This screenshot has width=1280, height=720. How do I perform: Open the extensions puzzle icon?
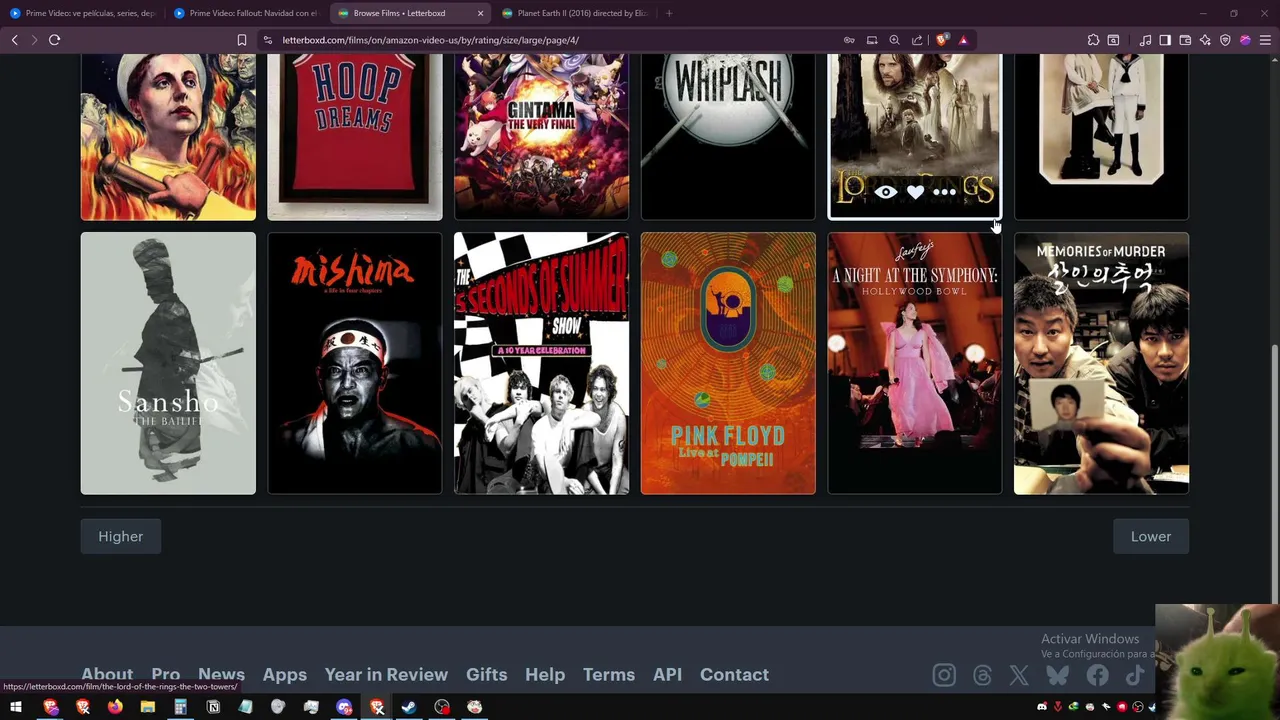click(x=1093, y=40)
